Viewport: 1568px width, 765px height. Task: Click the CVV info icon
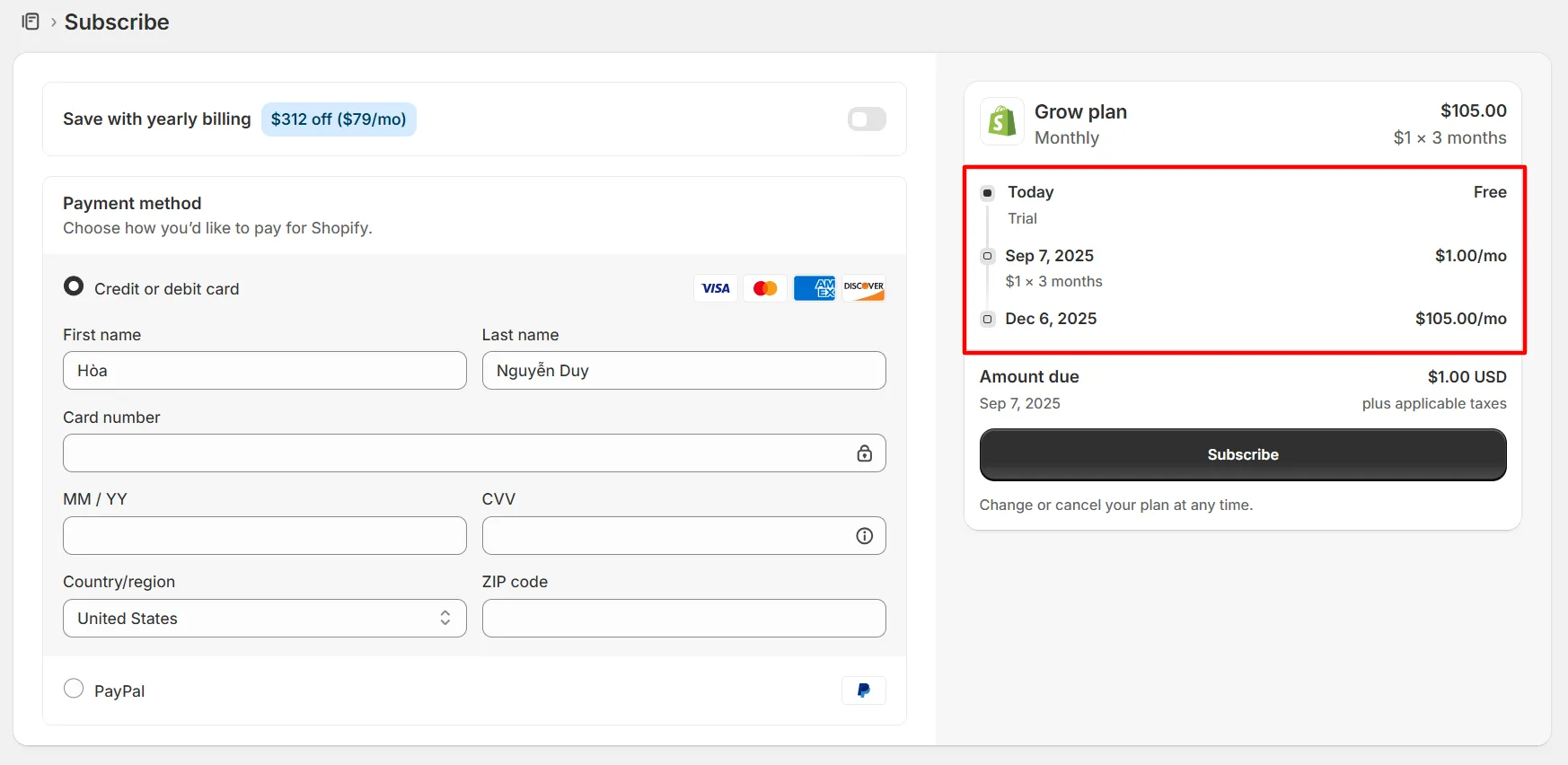click(865, 536)
